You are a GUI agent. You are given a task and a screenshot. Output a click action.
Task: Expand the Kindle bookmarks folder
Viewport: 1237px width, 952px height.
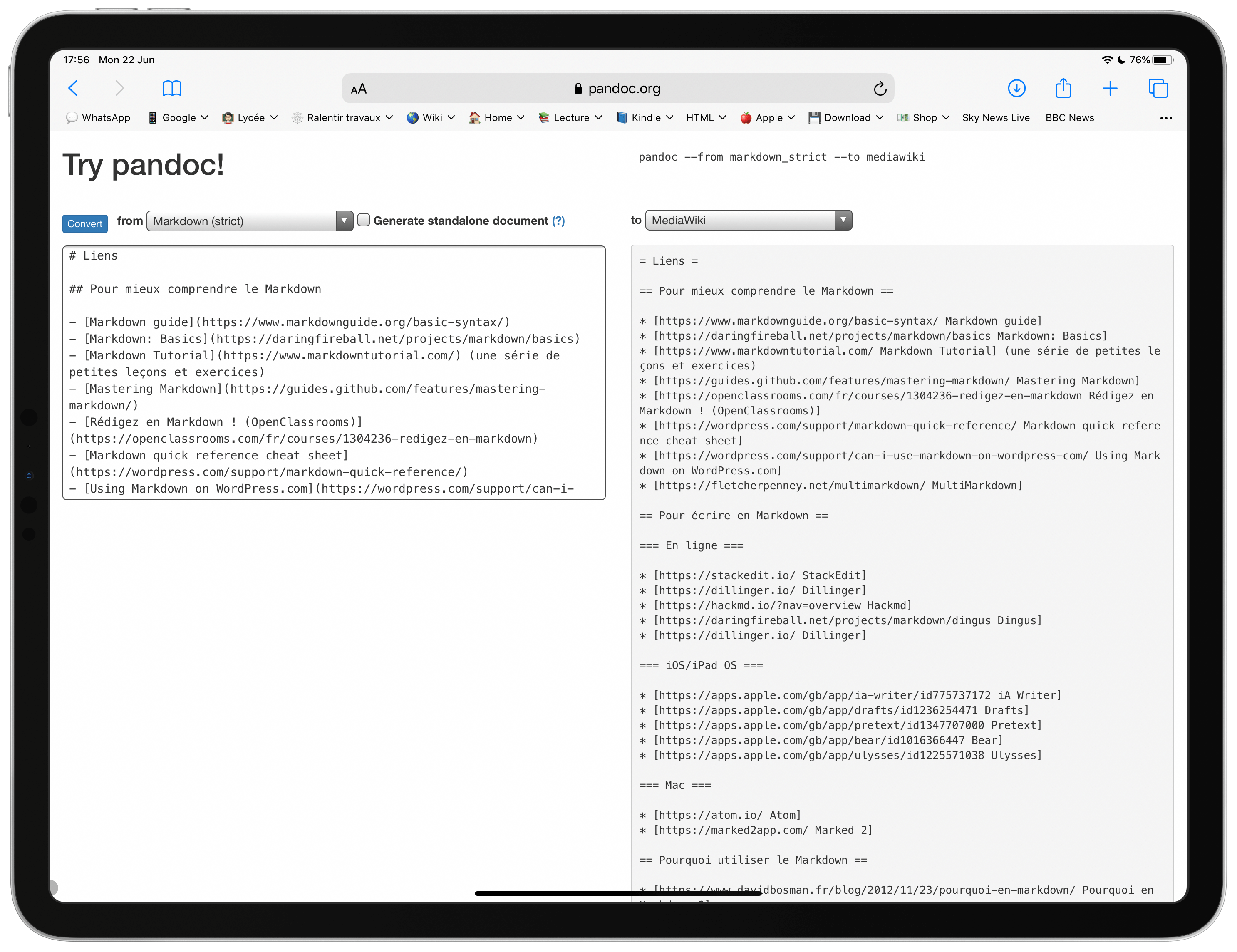click(x=645, y=118)
